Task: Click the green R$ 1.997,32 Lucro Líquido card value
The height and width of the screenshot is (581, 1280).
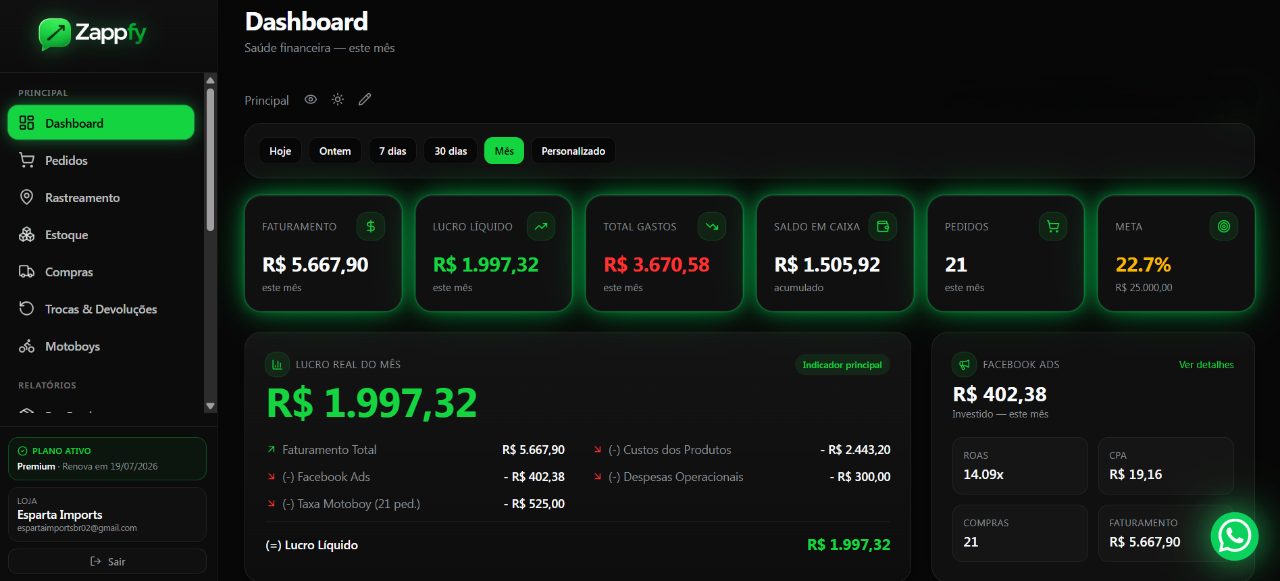Action: coord(486,265)
